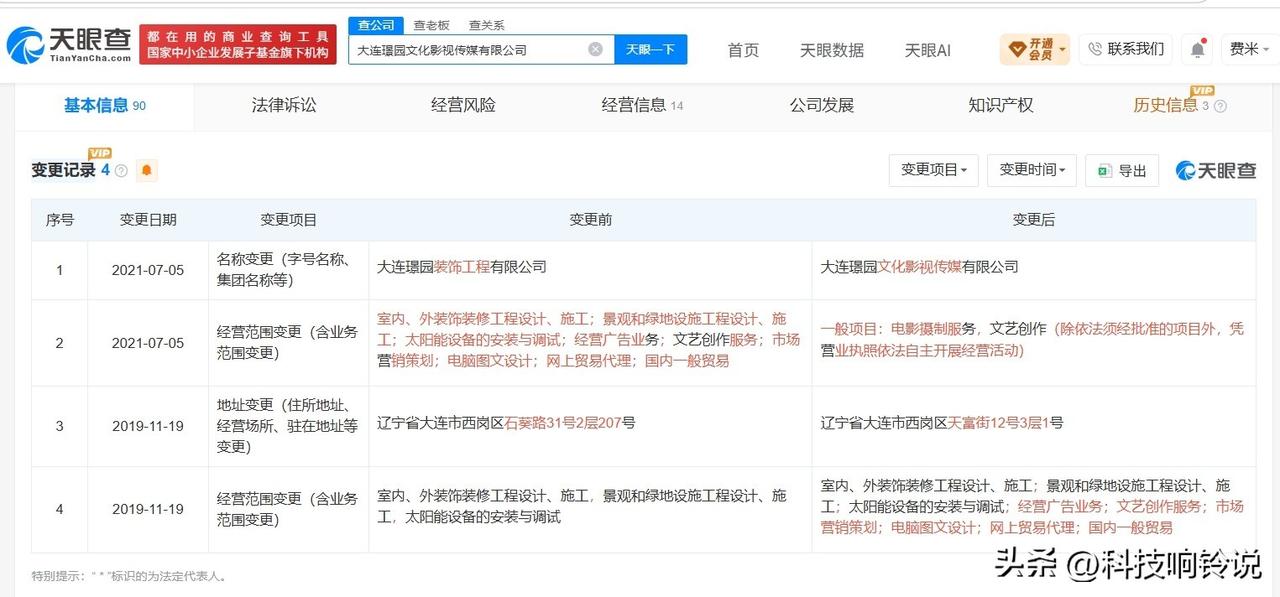The height and width of the screenshot is (597, 1280).
Task: Click the 开通会员 VIP button
Action: click(1034, 49)
